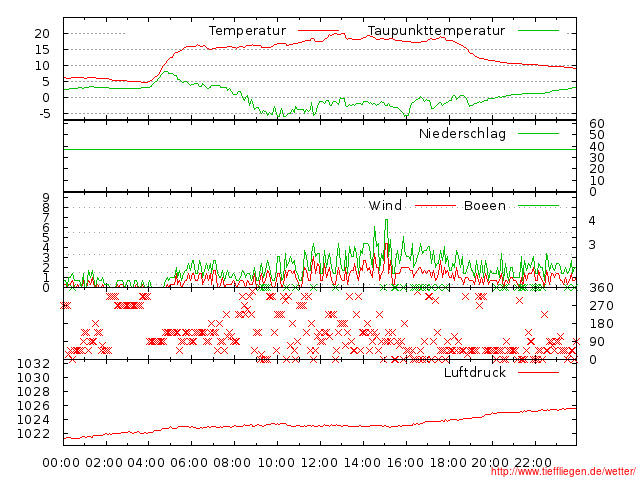Click the 02:00 time axis label
The height and width of the screenshot is (480, 640).
[104, 463]
